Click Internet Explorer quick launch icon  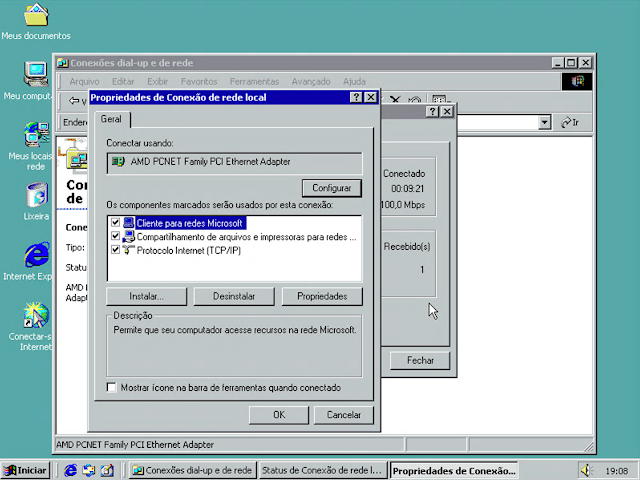coord(70,470)
